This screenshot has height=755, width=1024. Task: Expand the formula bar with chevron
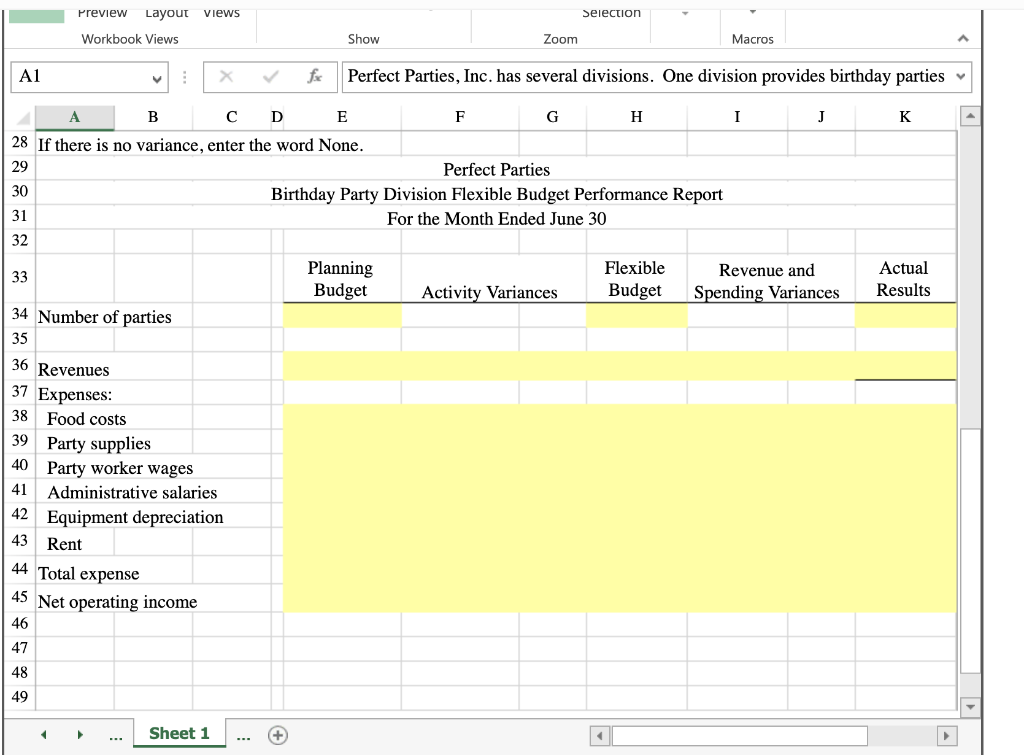(961, 76)
